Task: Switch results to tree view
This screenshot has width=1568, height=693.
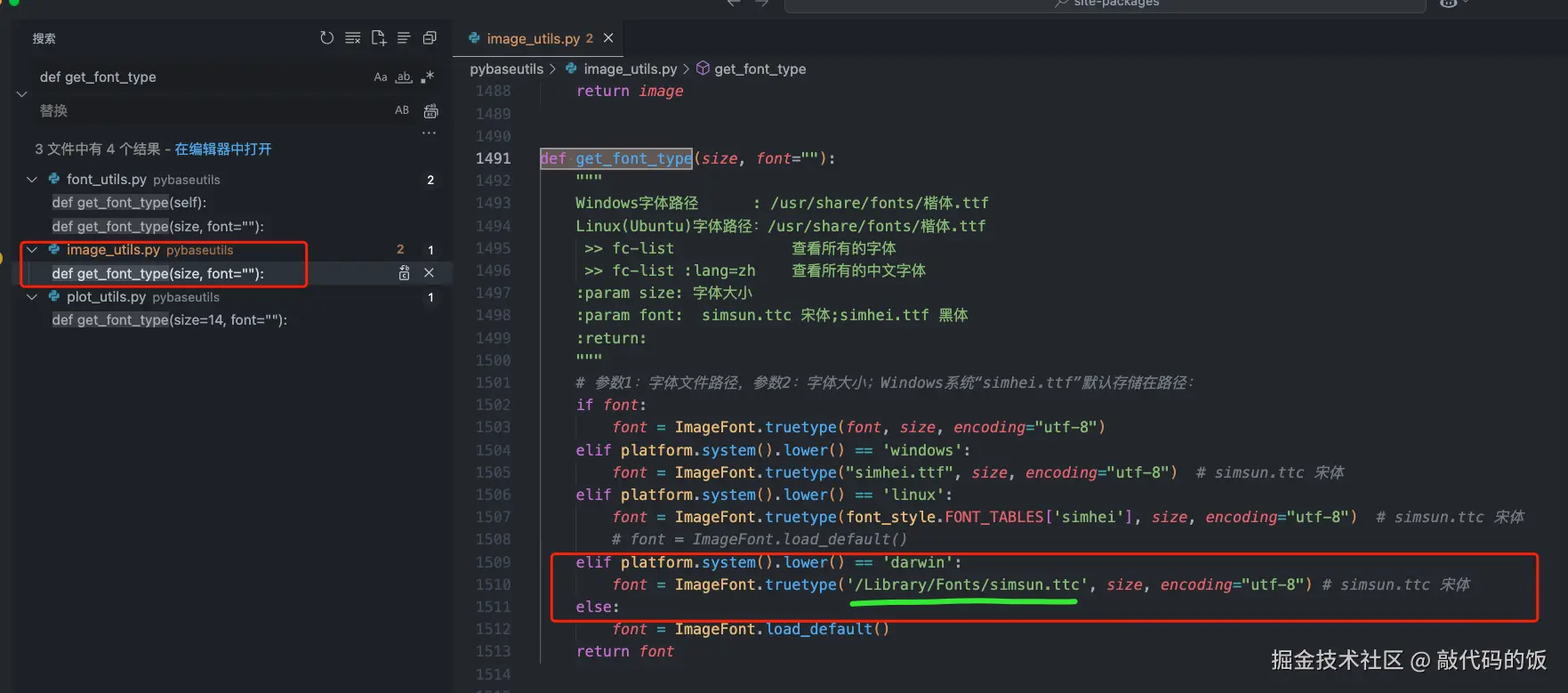Action: 404,38
